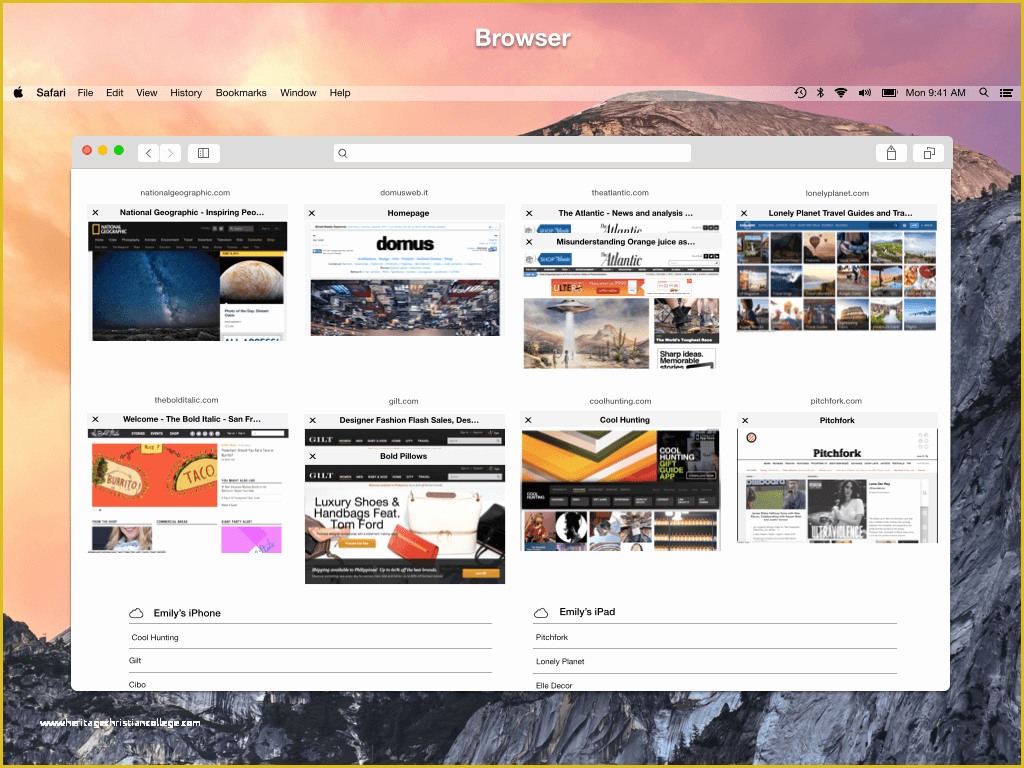Open the Wi-Fi status menu
1024x768 pixels.
(841, 93)
